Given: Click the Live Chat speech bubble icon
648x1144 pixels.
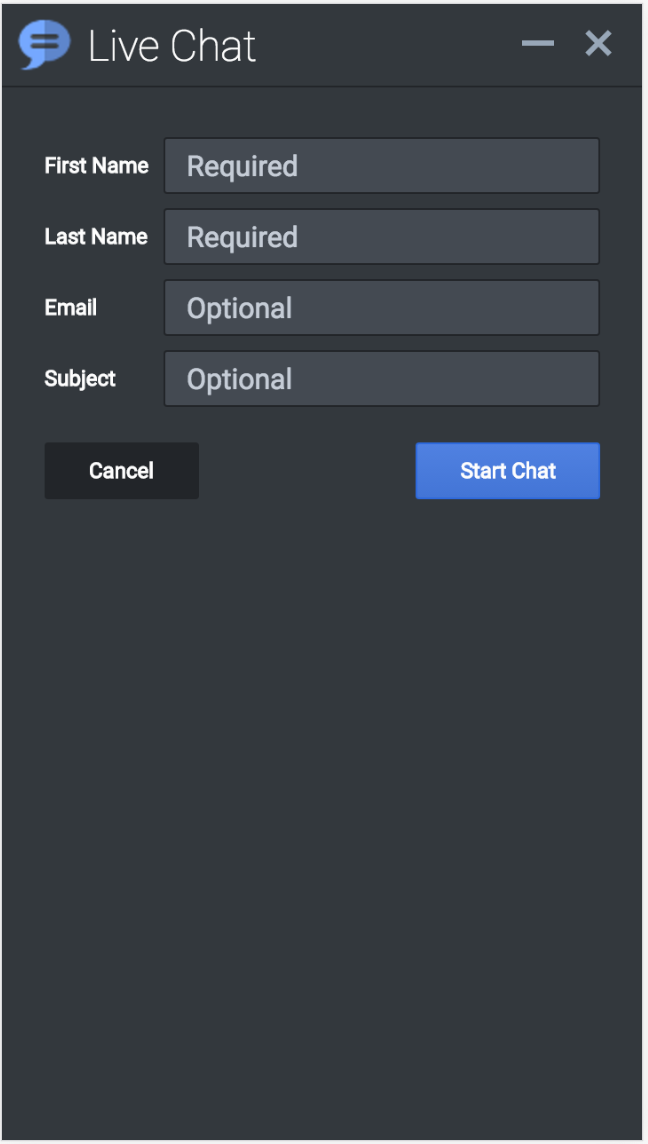Looking at the screenshot, I should pyautogui.click(x=44, y=45).
